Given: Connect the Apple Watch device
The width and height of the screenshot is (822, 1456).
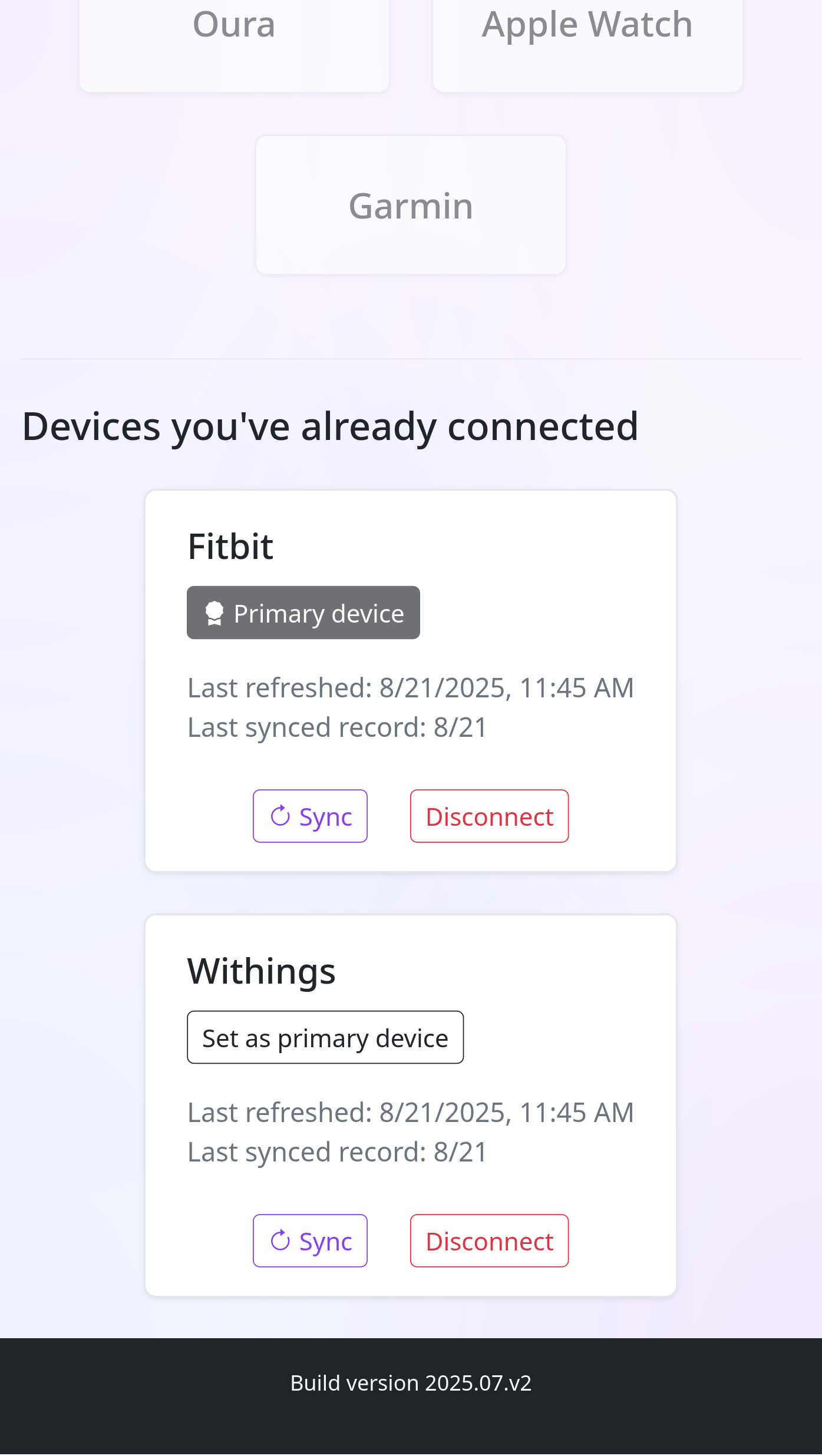Looking at the screenshot, I should [x=587, y=24].
